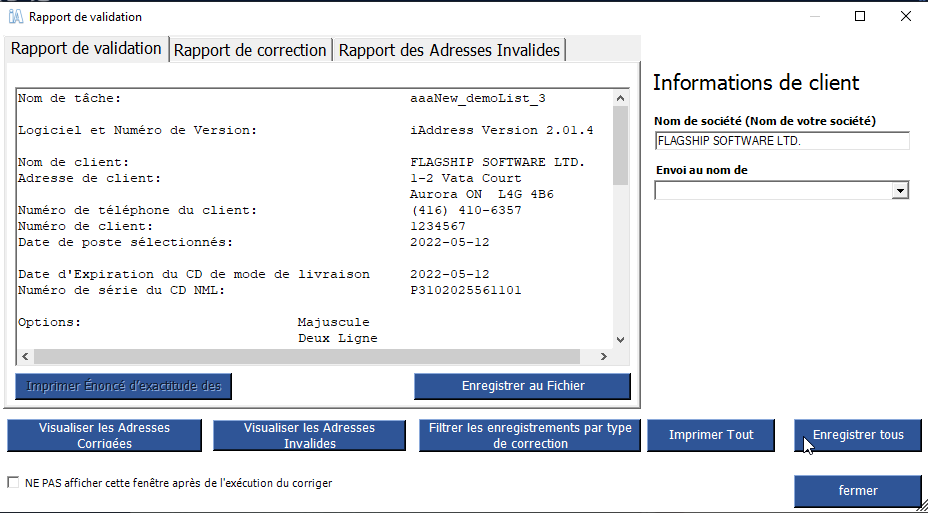Viewport: 928px width, 513px height.
Task: Click the report's scroll up arrow
Action: tap(620, 98)
